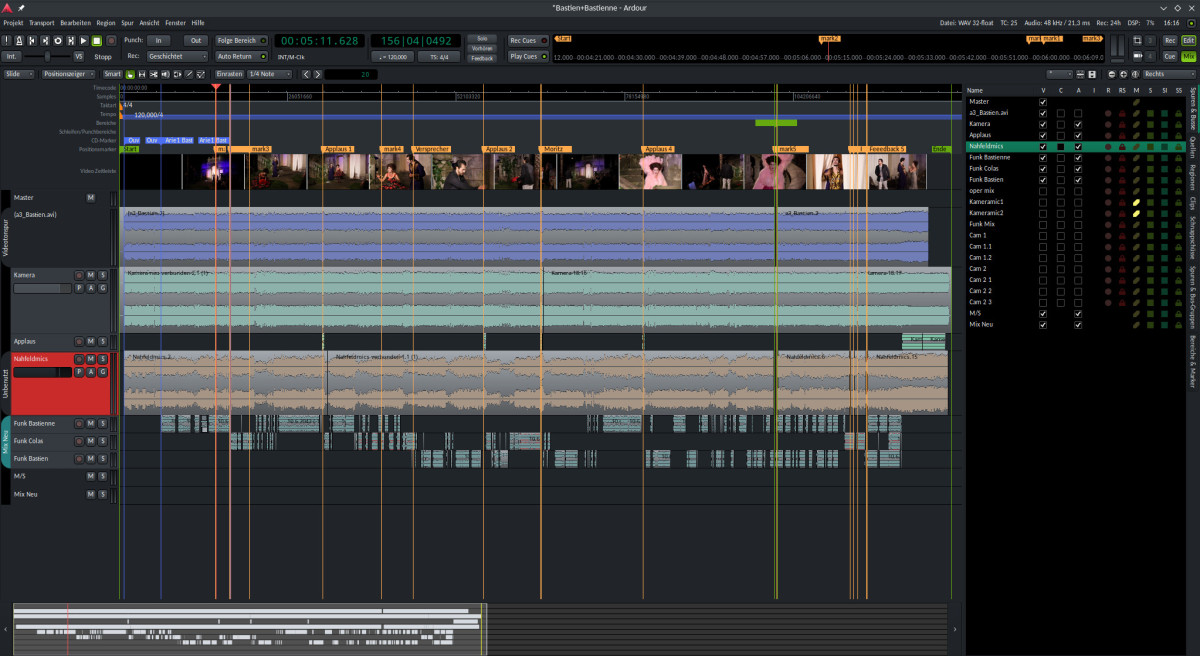The image size is (1200, 656).
Task: Open the TS: 4/4 time signature button
Action: (440, 57)
